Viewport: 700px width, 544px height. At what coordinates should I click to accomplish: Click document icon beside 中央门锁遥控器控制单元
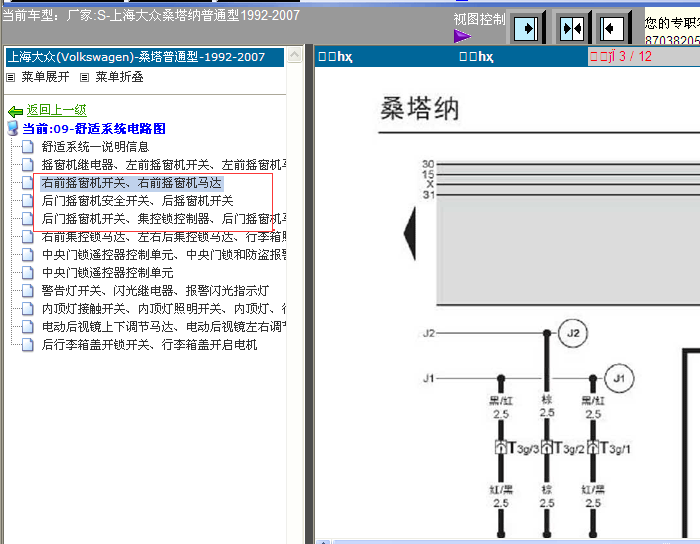click(x=28, y=273)
